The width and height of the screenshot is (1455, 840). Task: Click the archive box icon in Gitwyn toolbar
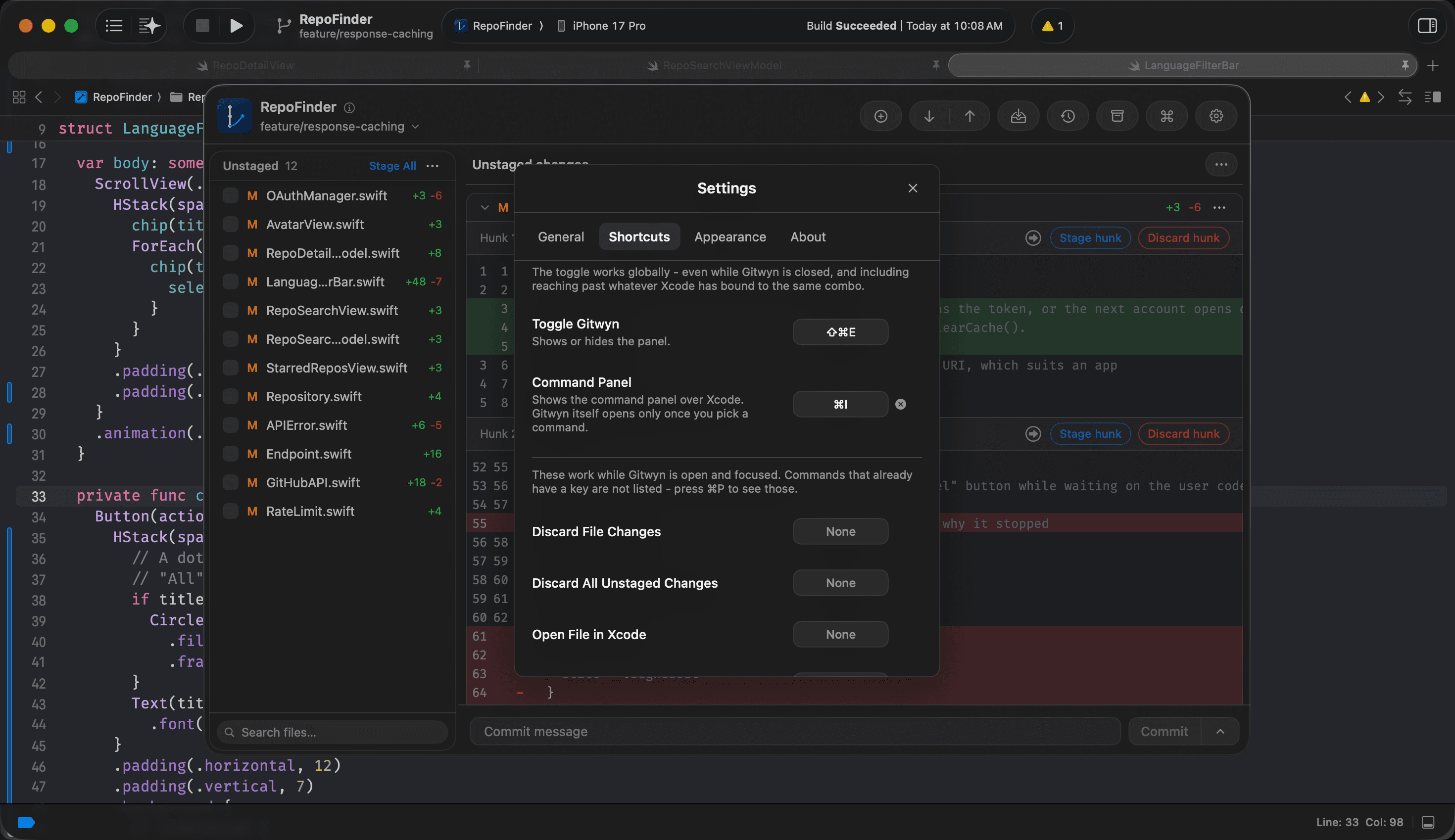[1117, 117]
